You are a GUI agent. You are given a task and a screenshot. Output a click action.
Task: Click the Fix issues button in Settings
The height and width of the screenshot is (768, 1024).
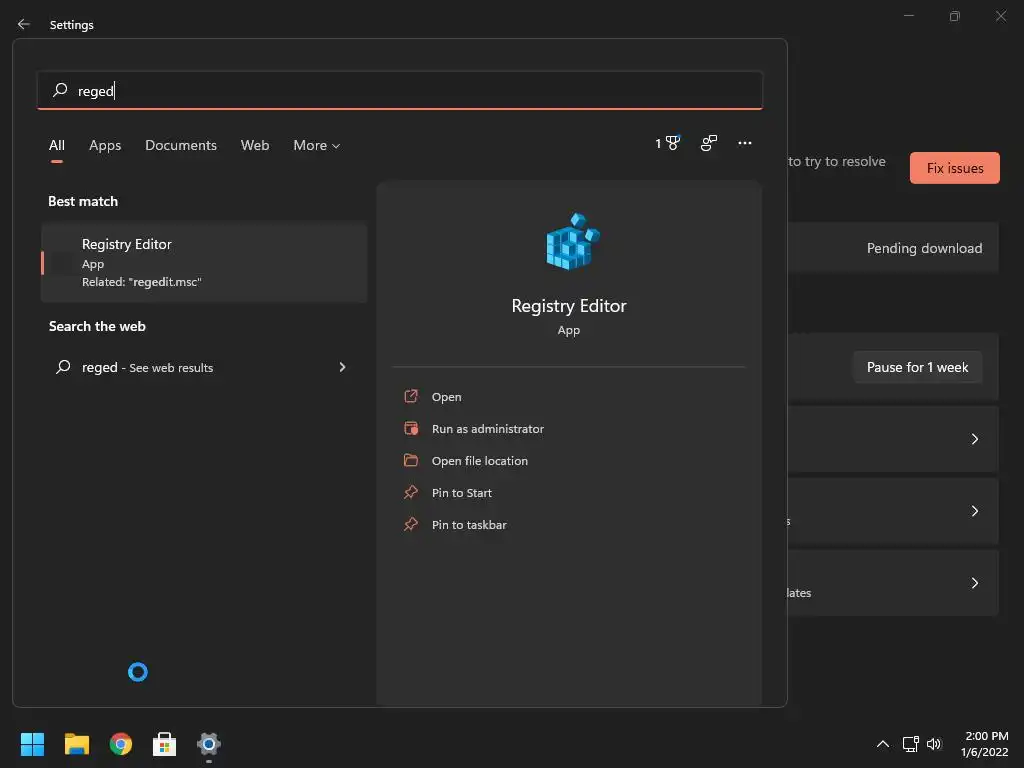(x=955, y=168)
